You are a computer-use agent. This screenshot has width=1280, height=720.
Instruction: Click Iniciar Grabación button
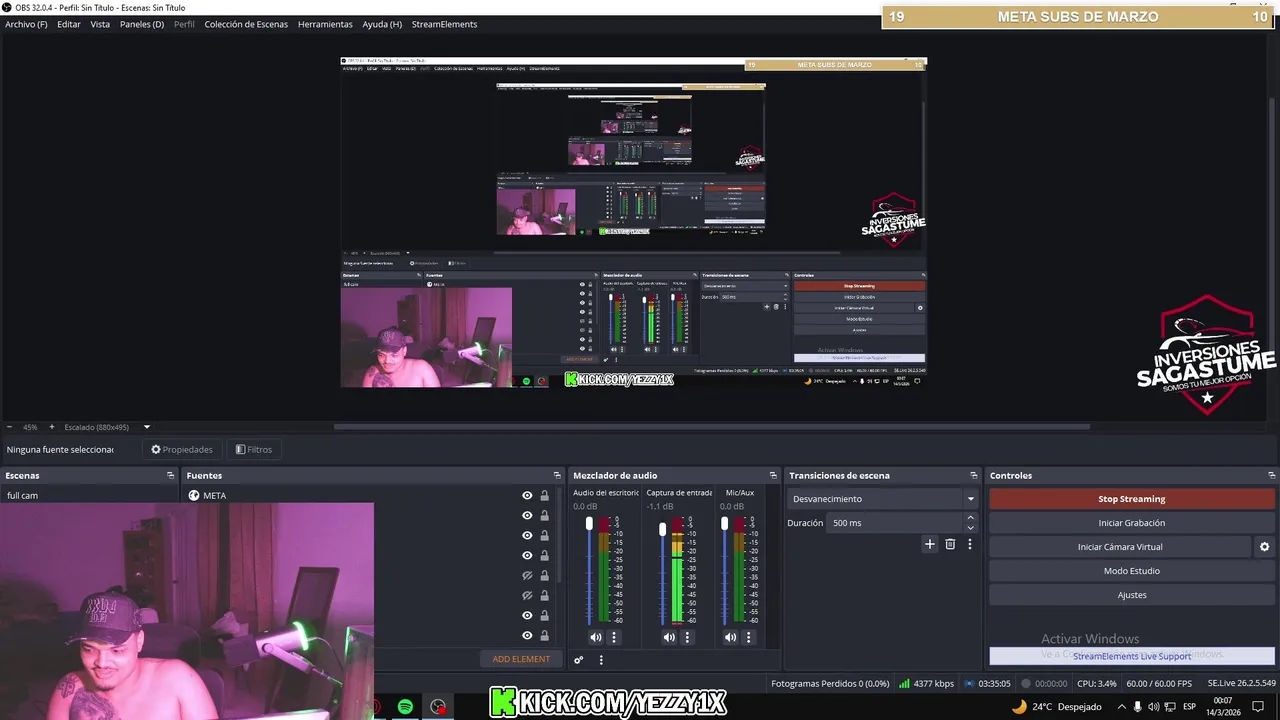[1131, 523]
